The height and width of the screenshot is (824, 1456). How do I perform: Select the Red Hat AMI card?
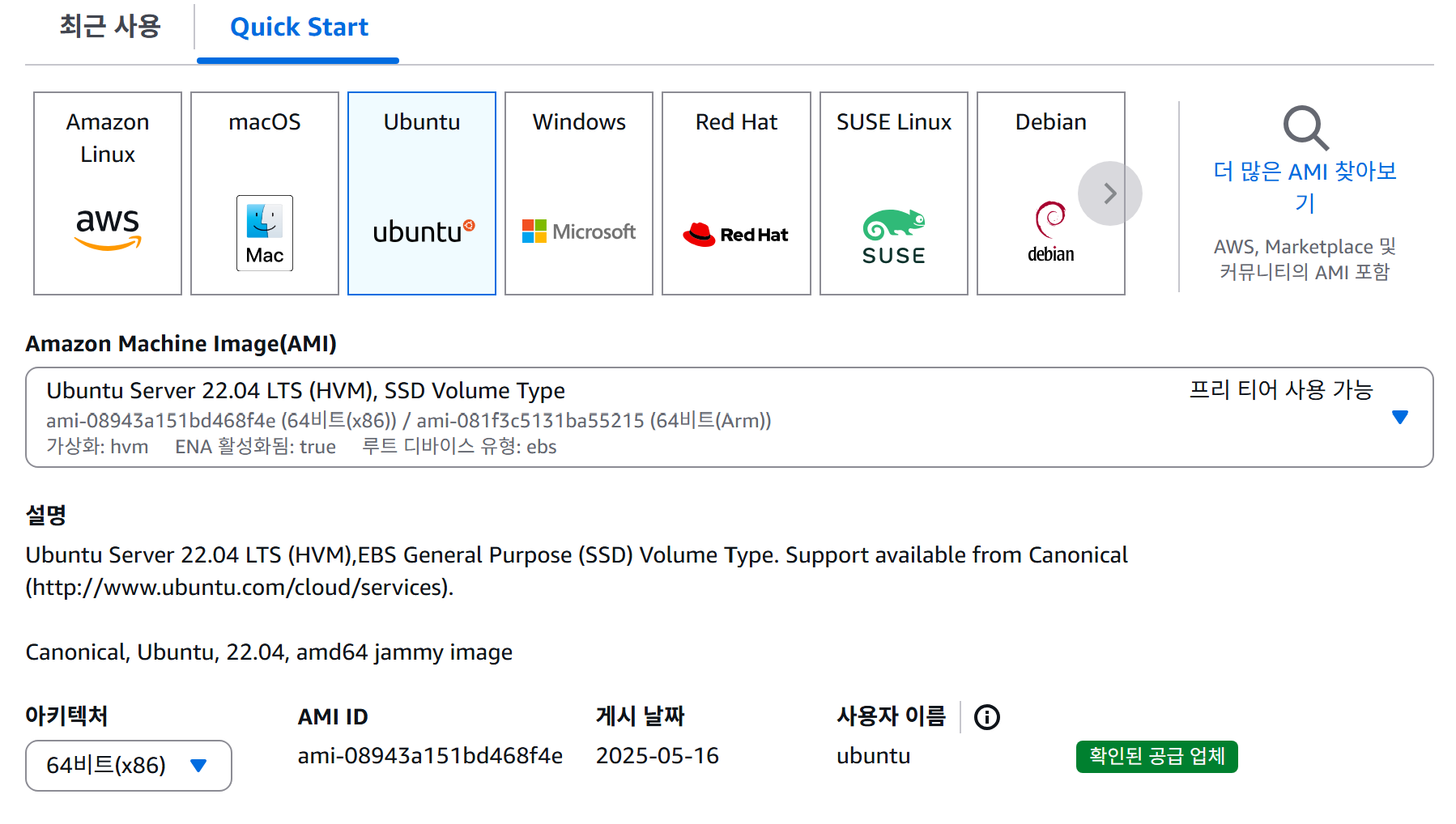[x=736, y=193]
